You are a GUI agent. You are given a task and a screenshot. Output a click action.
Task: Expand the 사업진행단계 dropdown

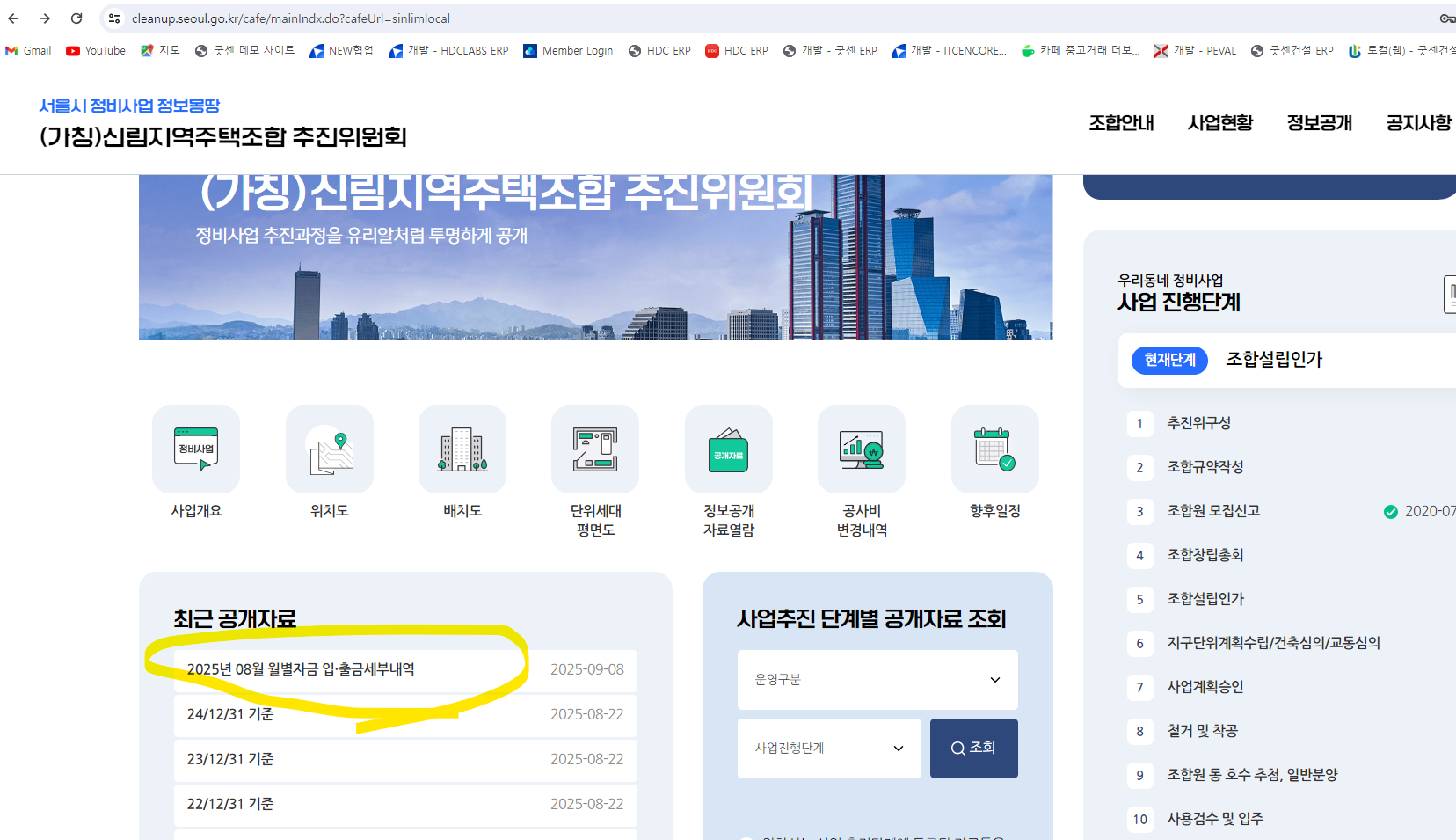click(829, 749)
